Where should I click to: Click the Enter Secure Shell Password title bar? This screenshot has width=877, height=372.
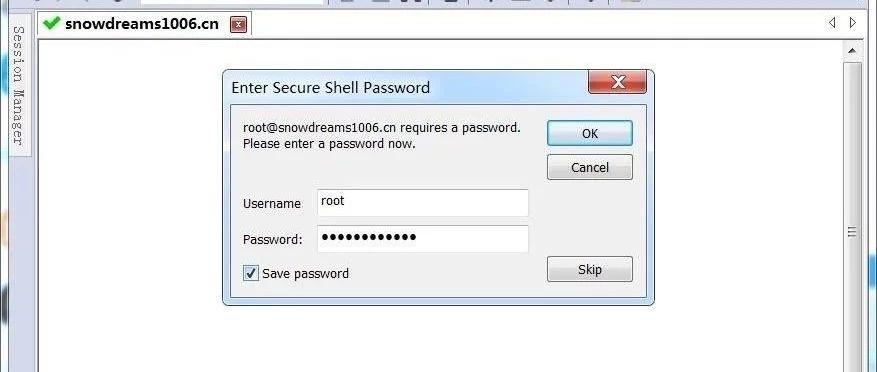[x=408, y=87]
